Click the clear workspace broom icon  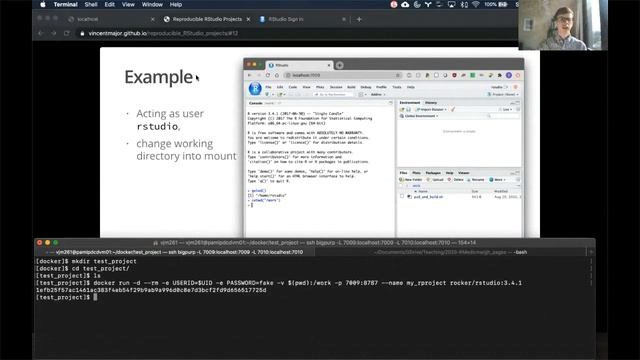point(453,109)
